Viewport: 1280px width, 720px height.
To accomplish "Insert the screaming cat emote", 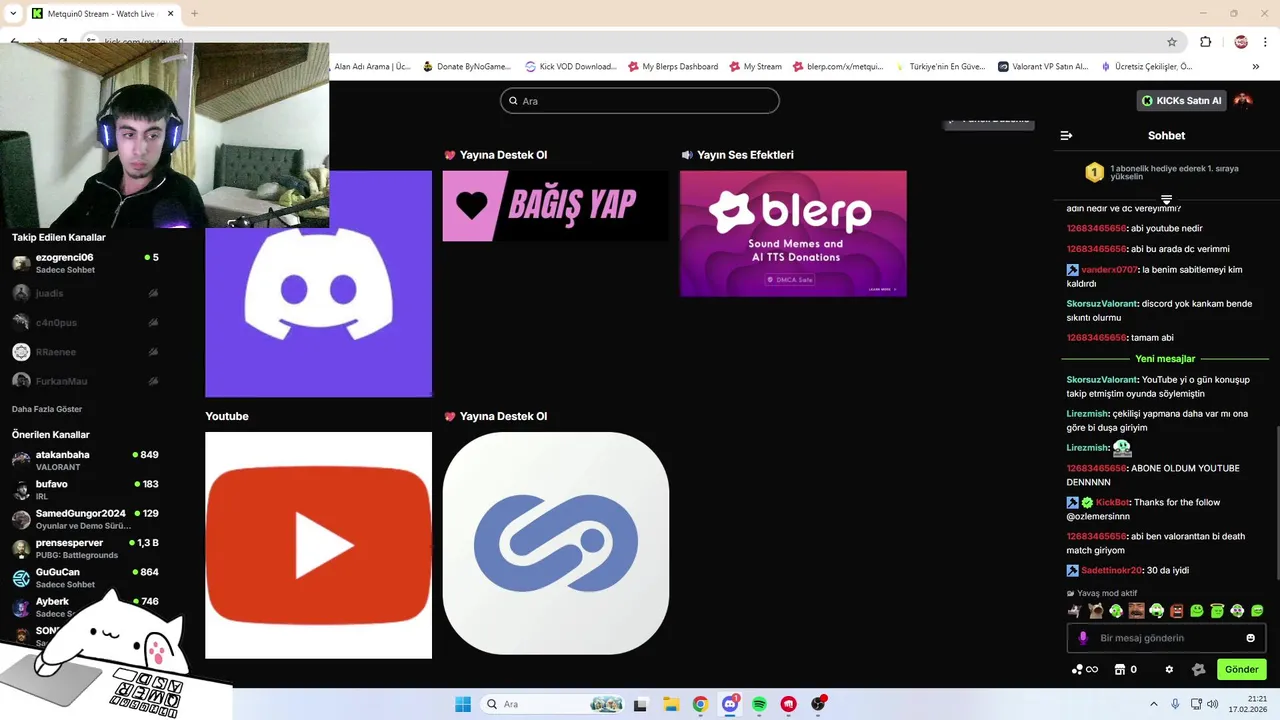I will [1096, 611].
